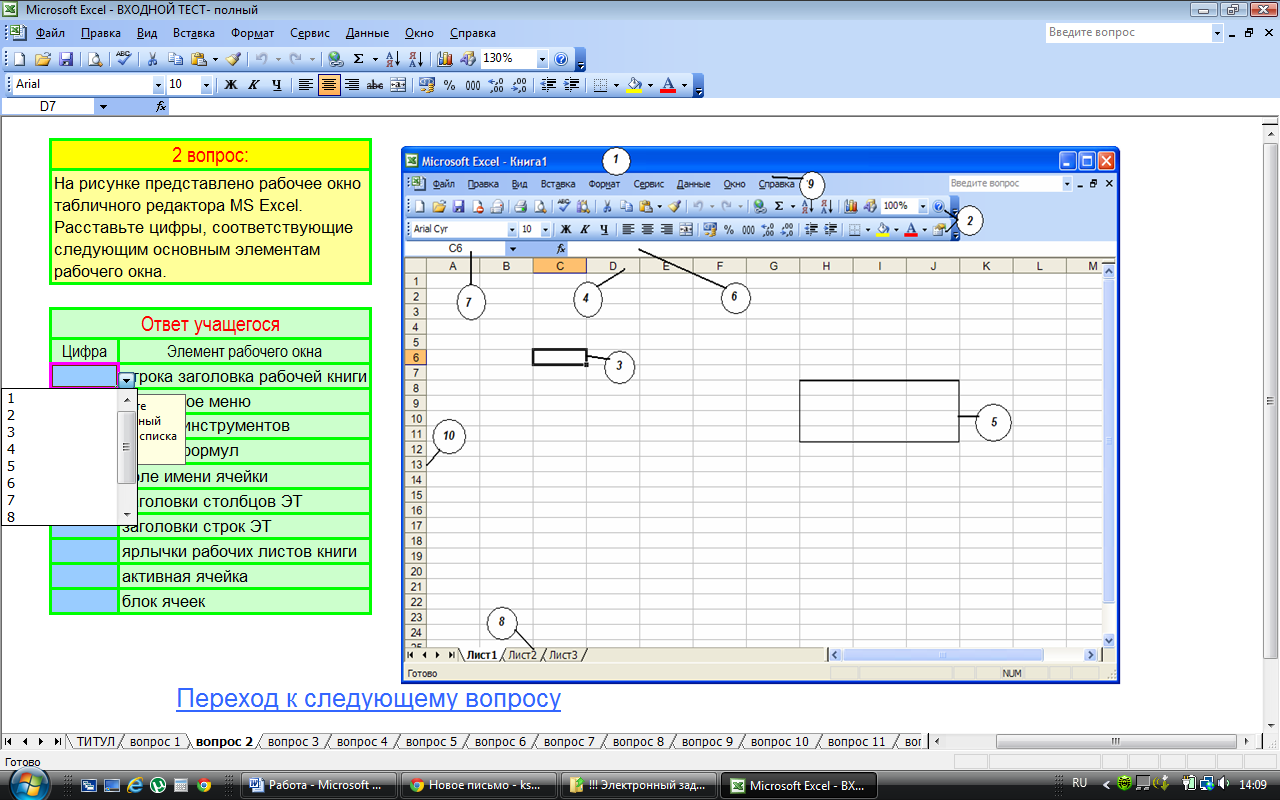This screenshot has width=1280, height=800.
Task: Toggle italic К formatting
Action: (253, 85)
